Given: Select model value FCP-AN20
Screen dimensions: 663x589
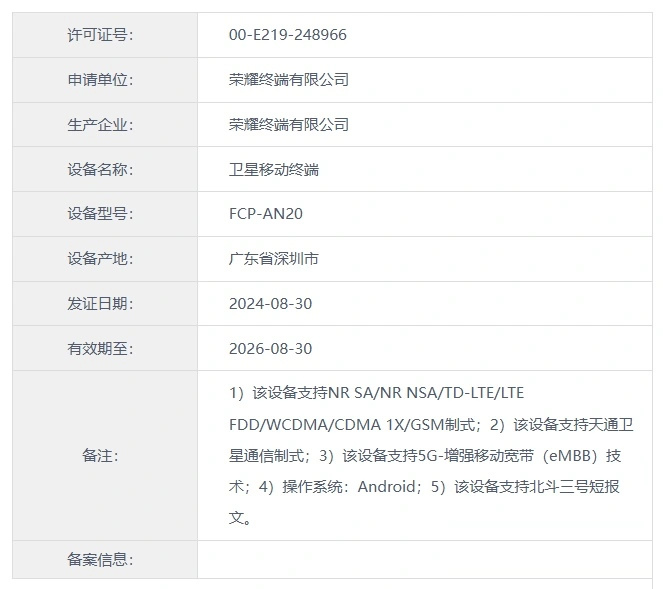Looking at the screenshot, I should [x=266, y=214].
